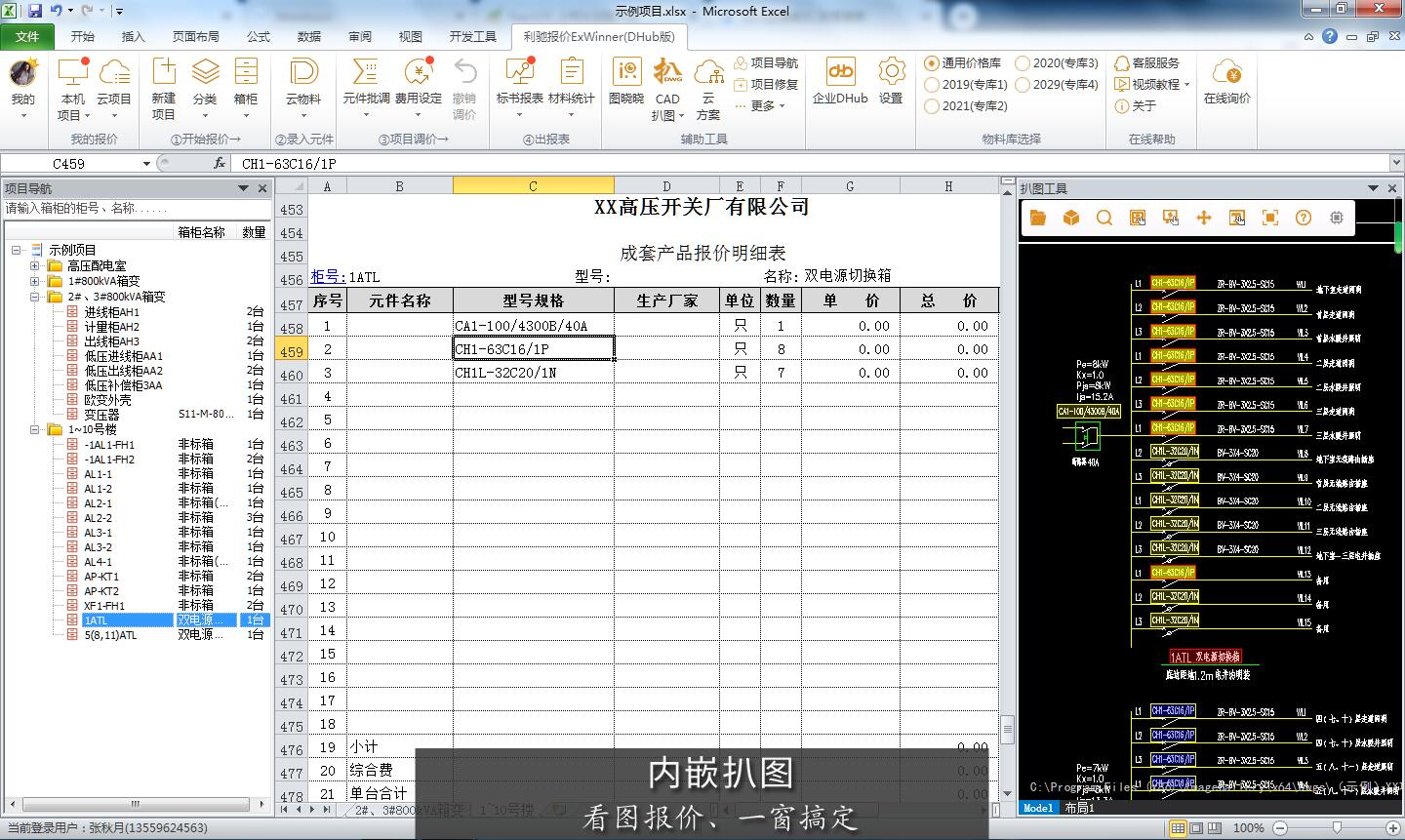The height and width of the screenshot is (840, 1405).
Task: Open the 更多 dropdown in auxiliary tools
Action: coord(759,105)
